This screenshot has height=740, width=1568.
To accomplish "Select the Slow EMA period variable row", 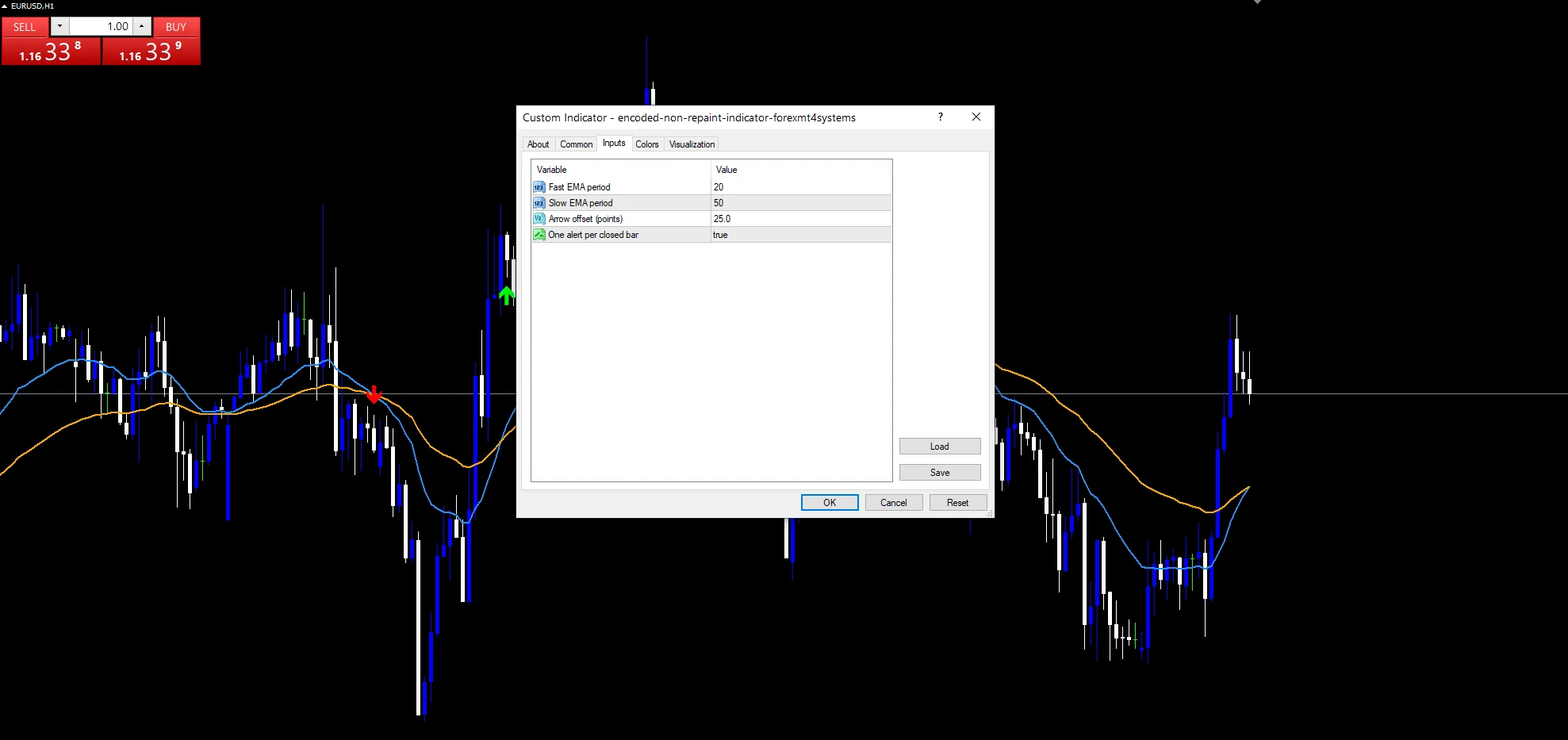I will tap(711, 203).
